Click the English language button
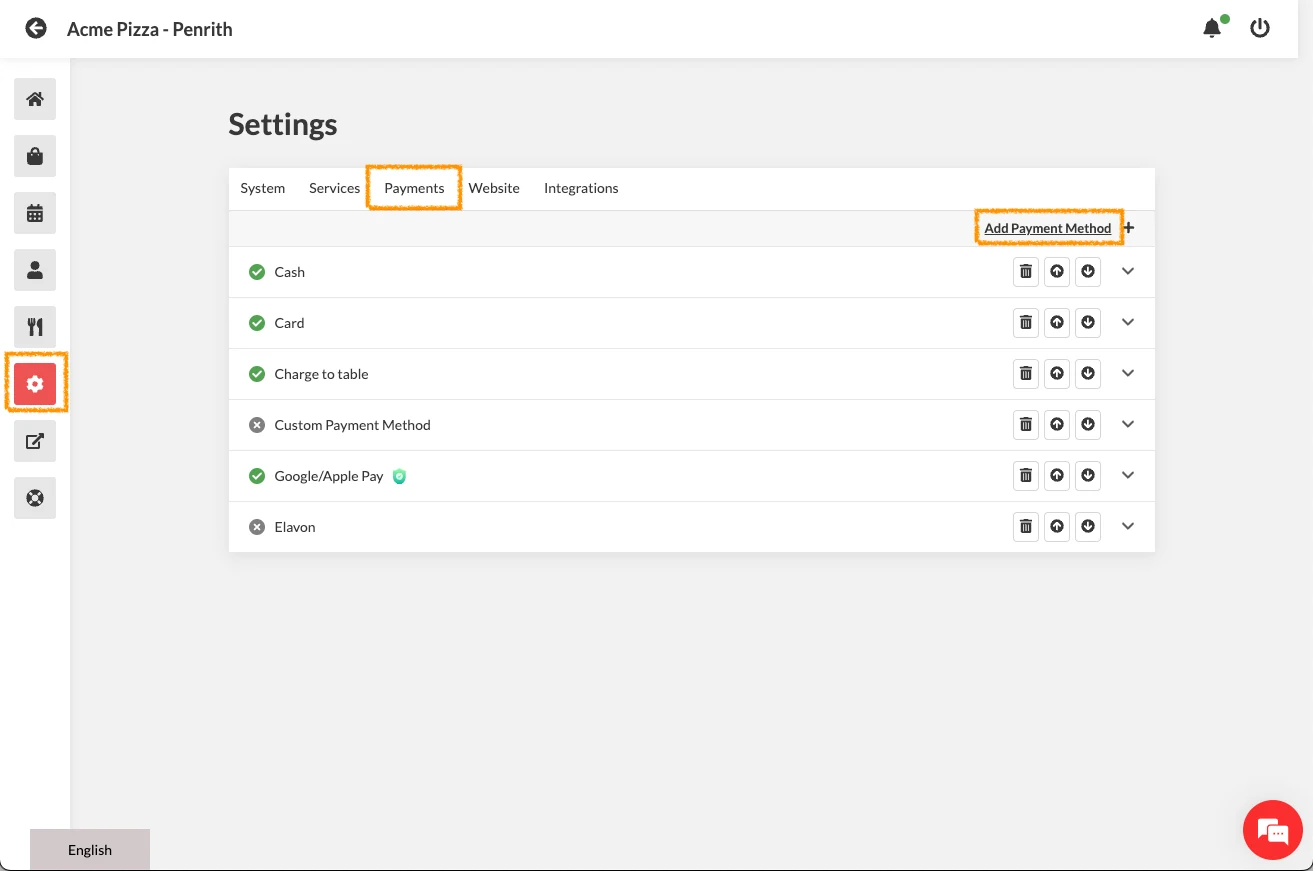The height and width of the screenshot is (871, 1313). coord(90,850)
